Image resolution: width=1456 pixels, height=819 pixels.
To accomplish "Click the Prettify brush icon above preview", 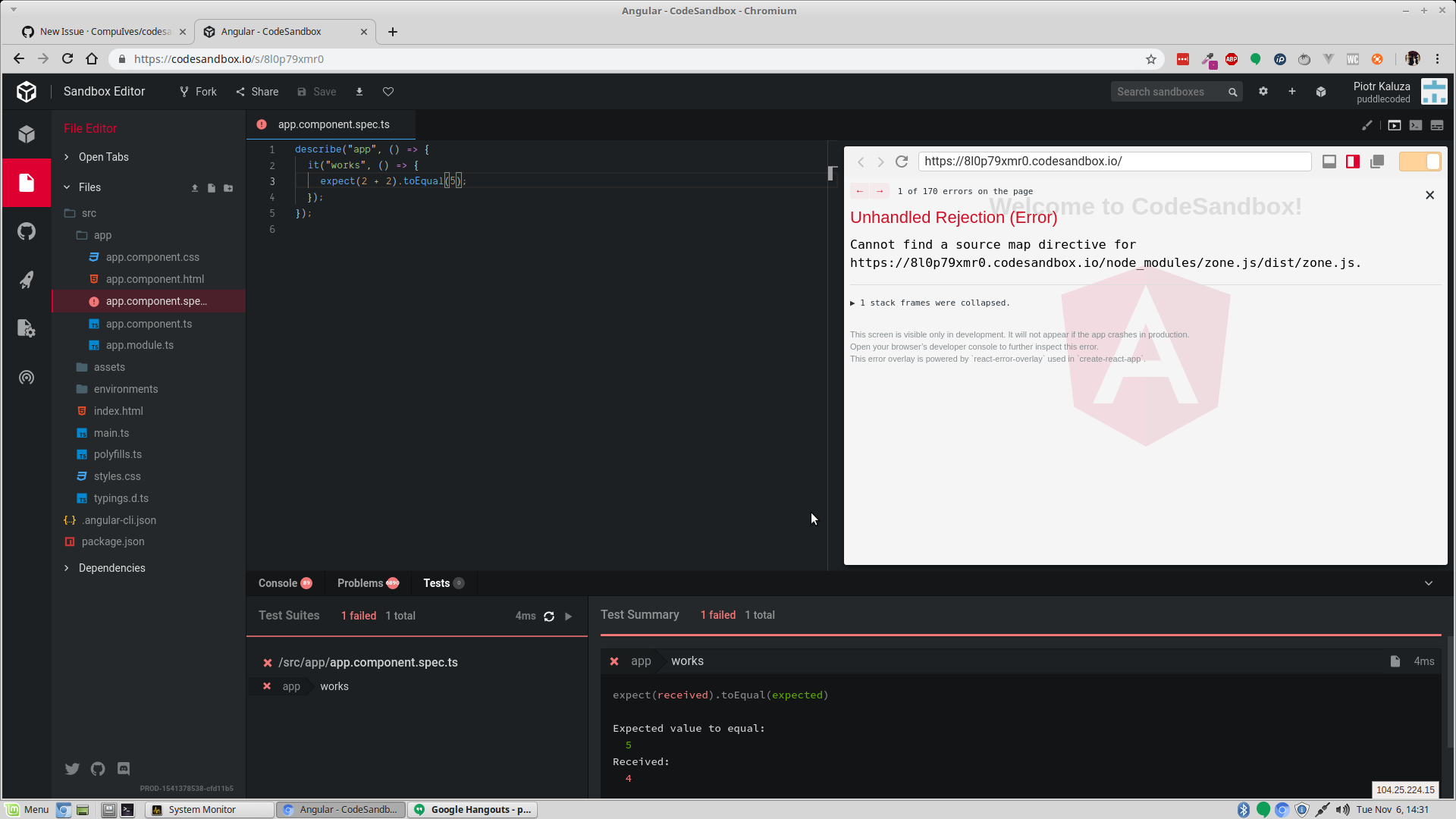I will (x=1367, y=125).
